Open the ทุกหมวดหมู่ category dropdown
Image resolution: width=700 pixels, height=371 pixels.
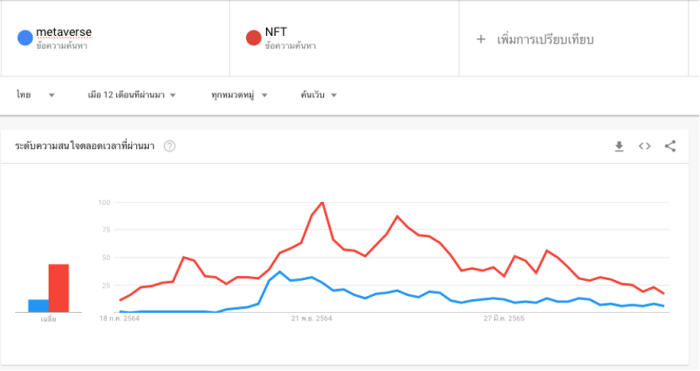coord(239,95)
